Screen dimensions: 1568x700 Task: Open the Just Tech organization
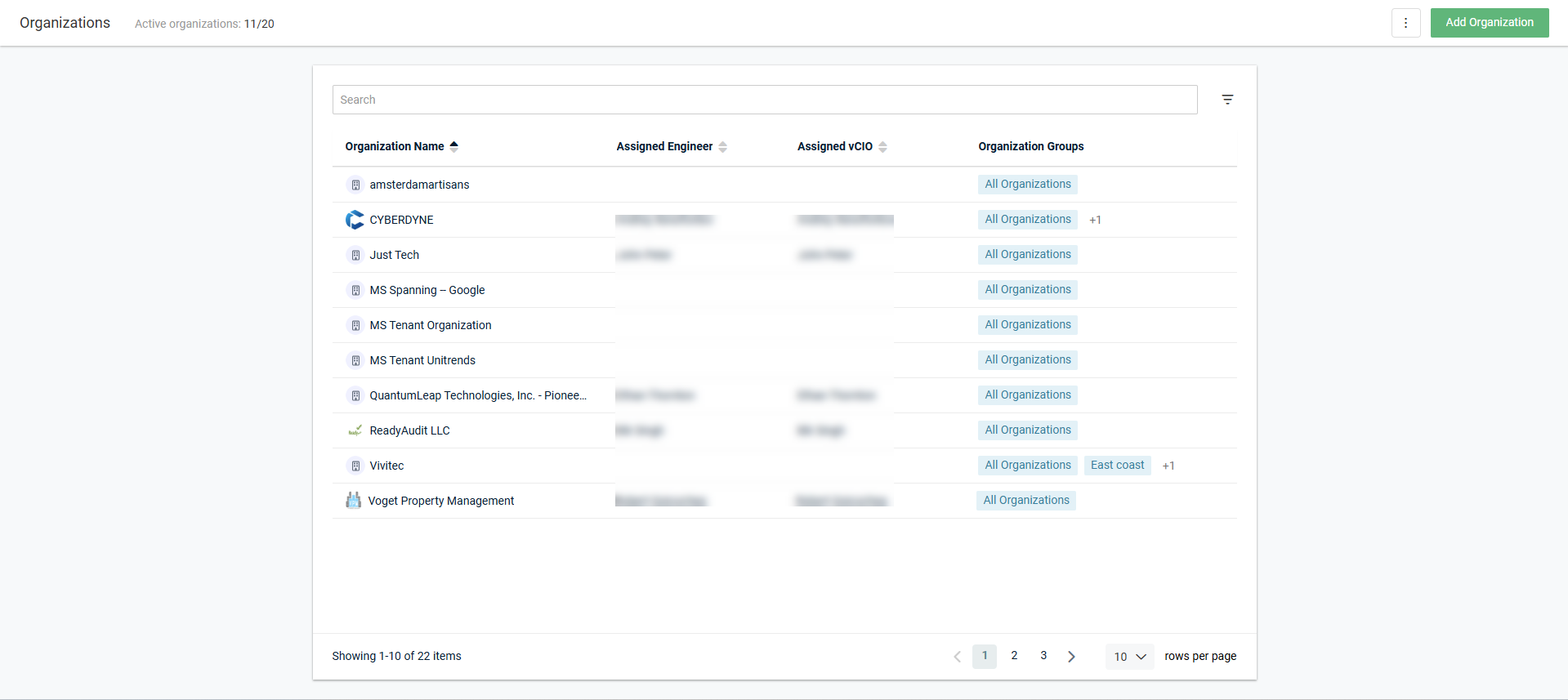[x=394, y=255]
